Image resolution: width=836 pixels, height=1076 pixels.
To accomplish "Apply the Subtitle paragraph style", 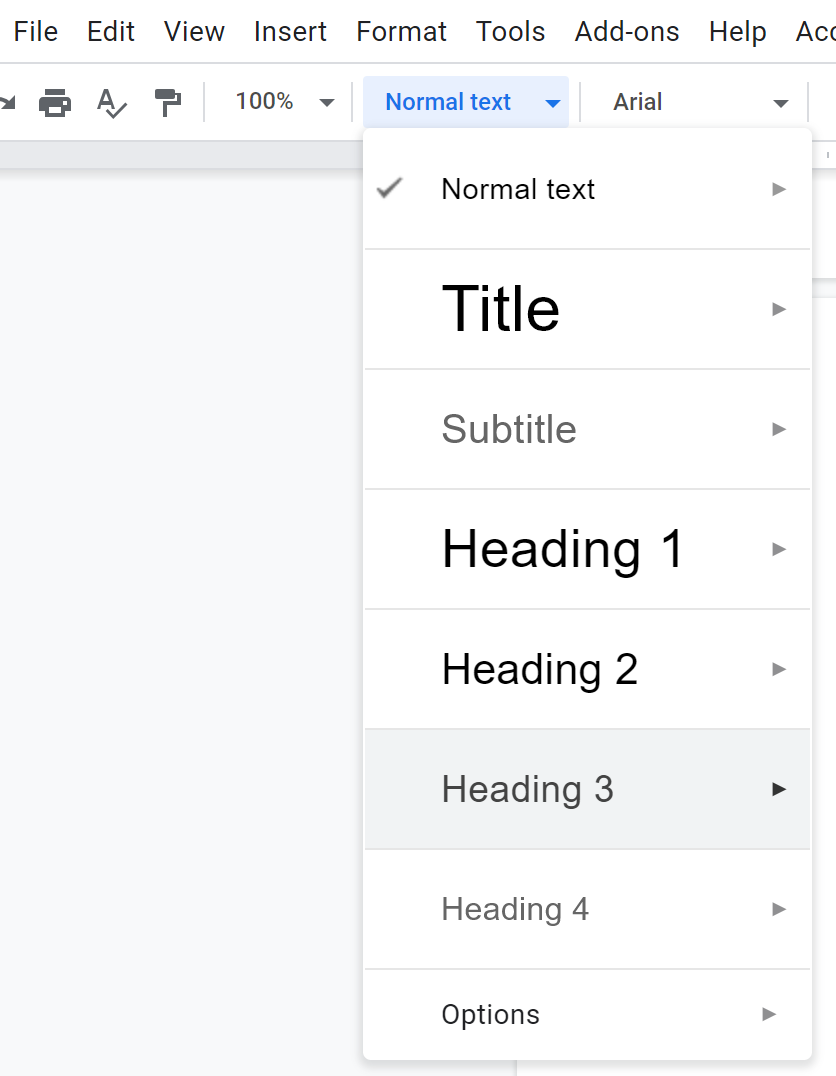I will pyautogui.click(x=587, y=430).
